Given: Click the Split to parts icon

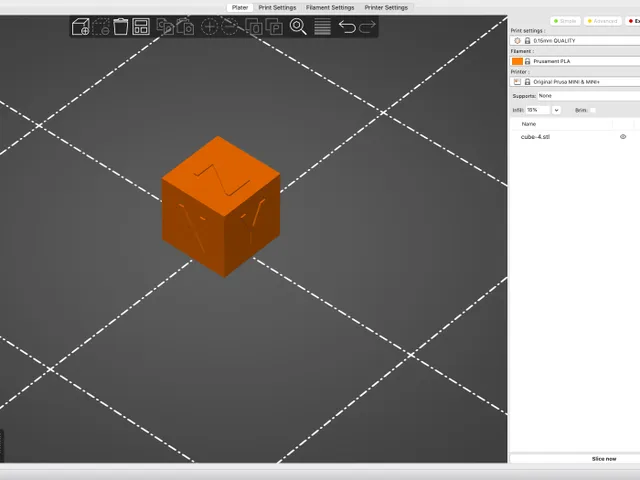Looking at the screenshot, I should 274,27.
